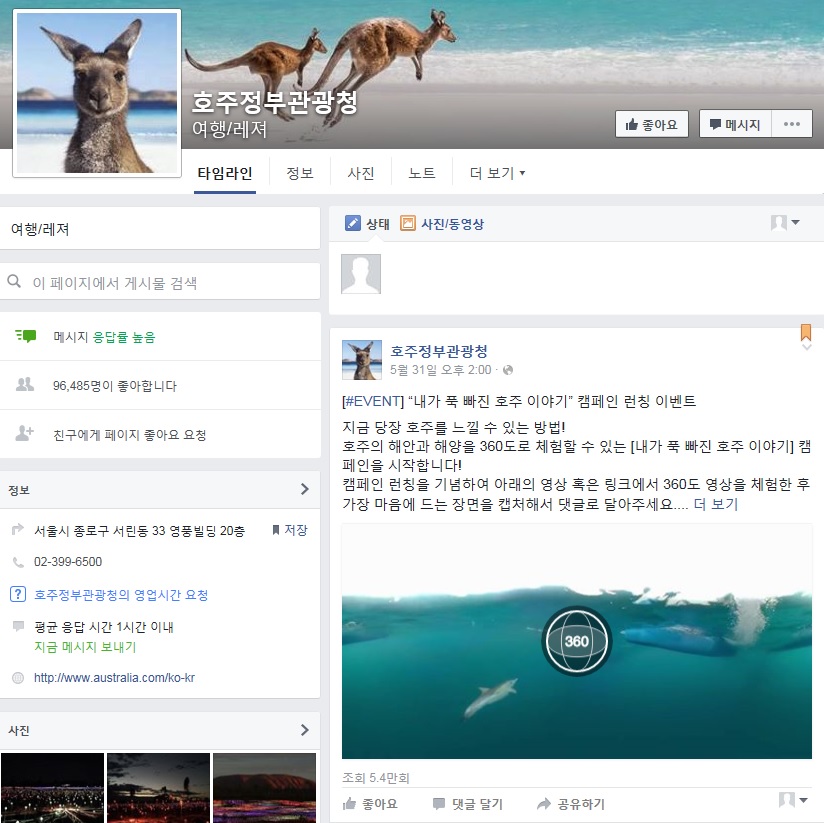Select the 정보 tab
Screen dimensions: 824x823
click(300, 173)
